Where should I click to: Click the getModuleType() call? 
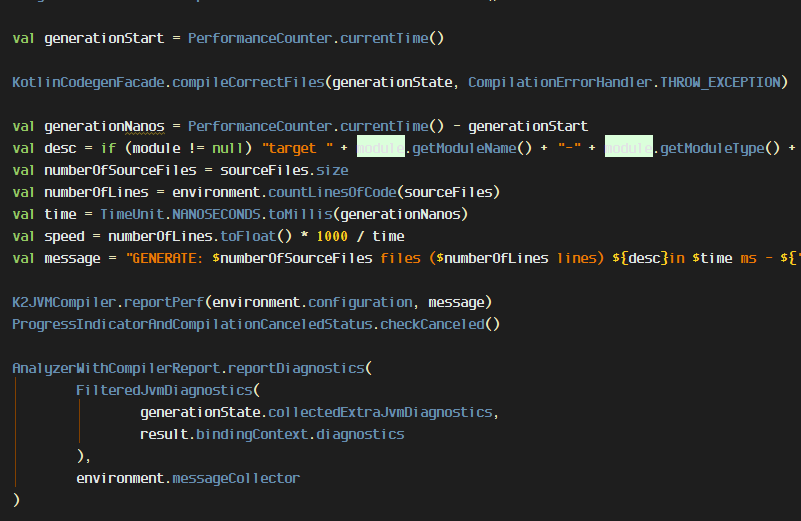(x=720, y=148)
